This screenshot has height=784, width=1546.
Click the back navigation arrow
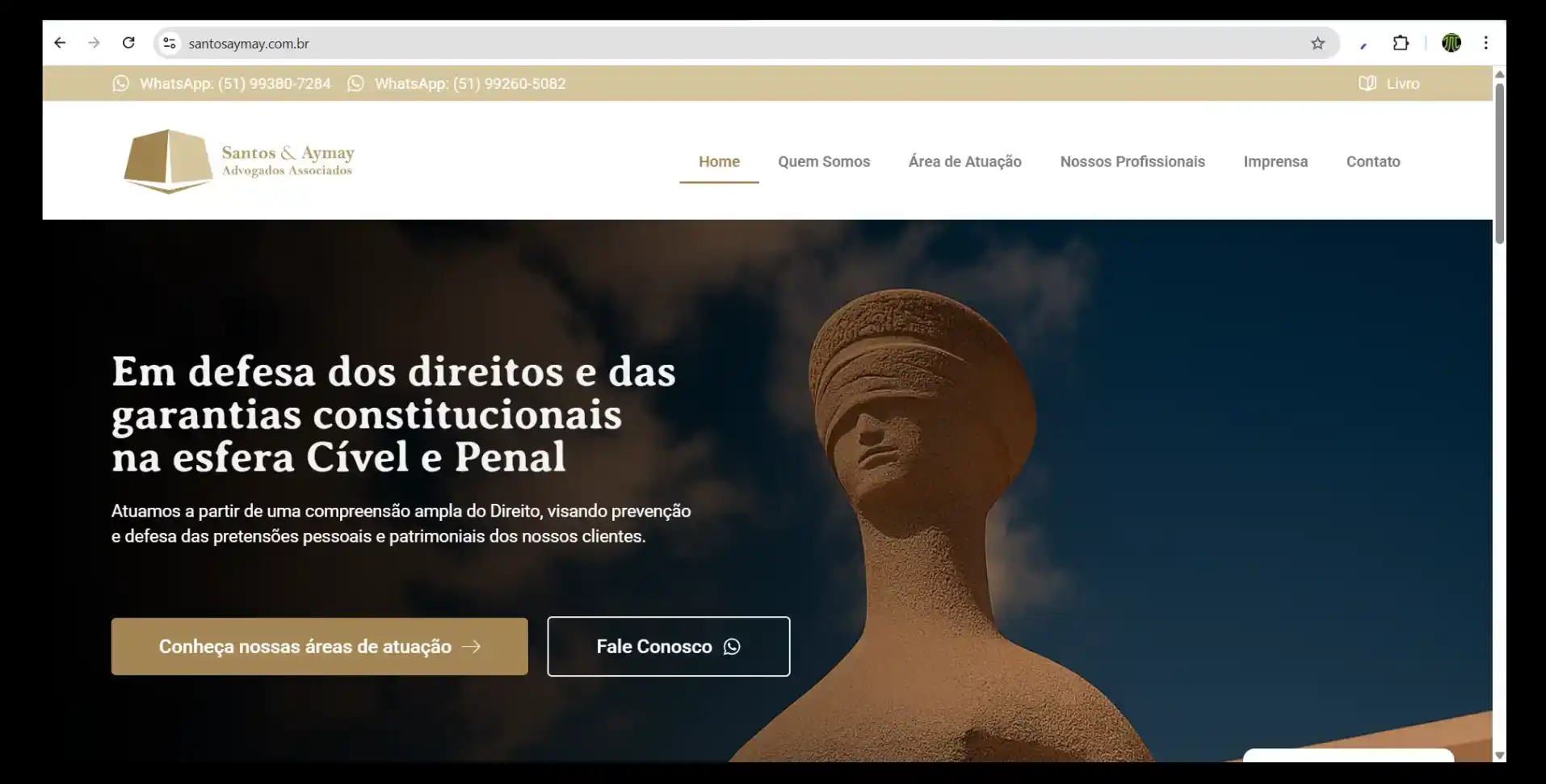pos(60,43)
